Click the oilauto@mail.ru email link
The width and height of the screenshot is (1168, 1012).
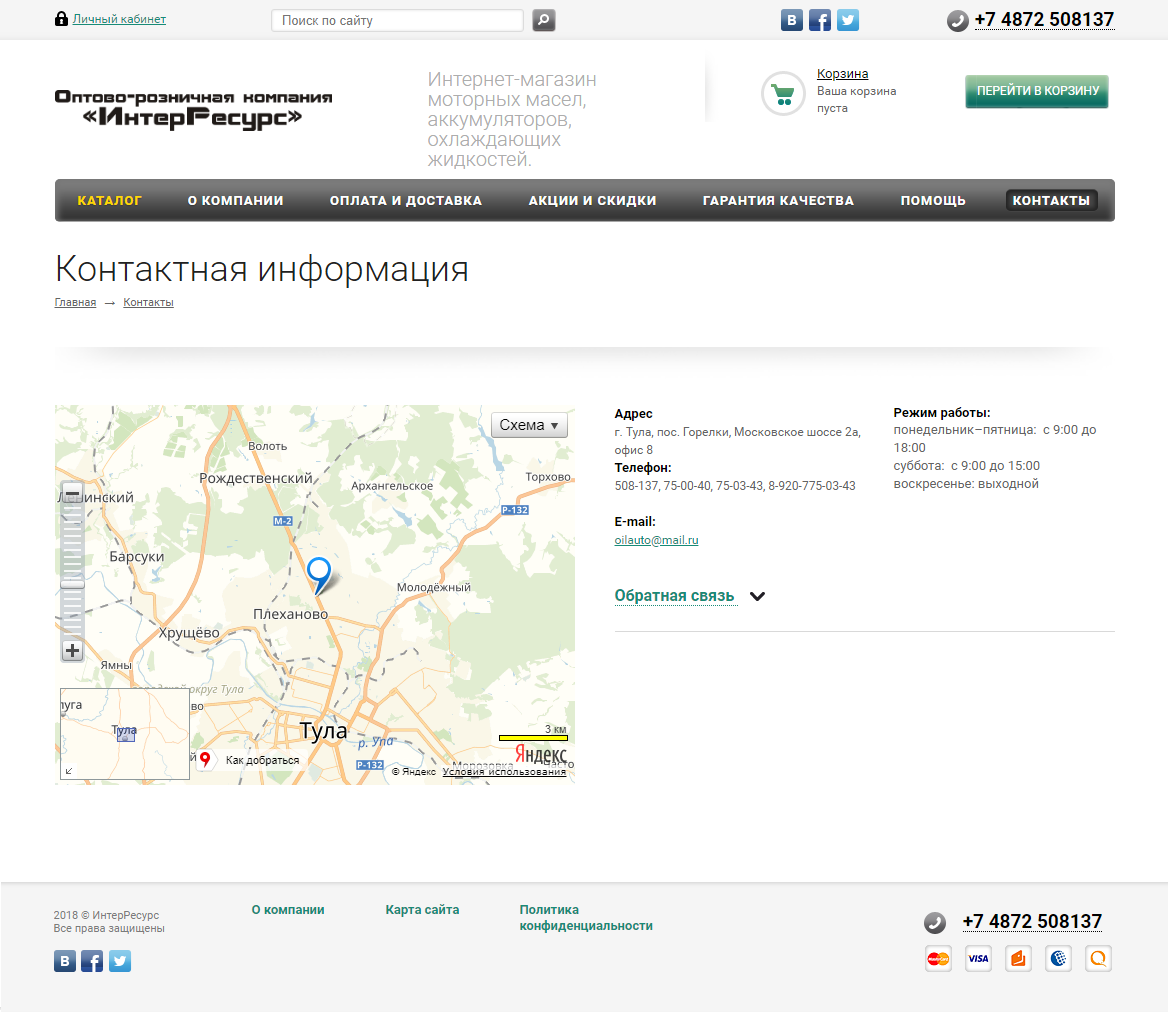pos(656,540)
